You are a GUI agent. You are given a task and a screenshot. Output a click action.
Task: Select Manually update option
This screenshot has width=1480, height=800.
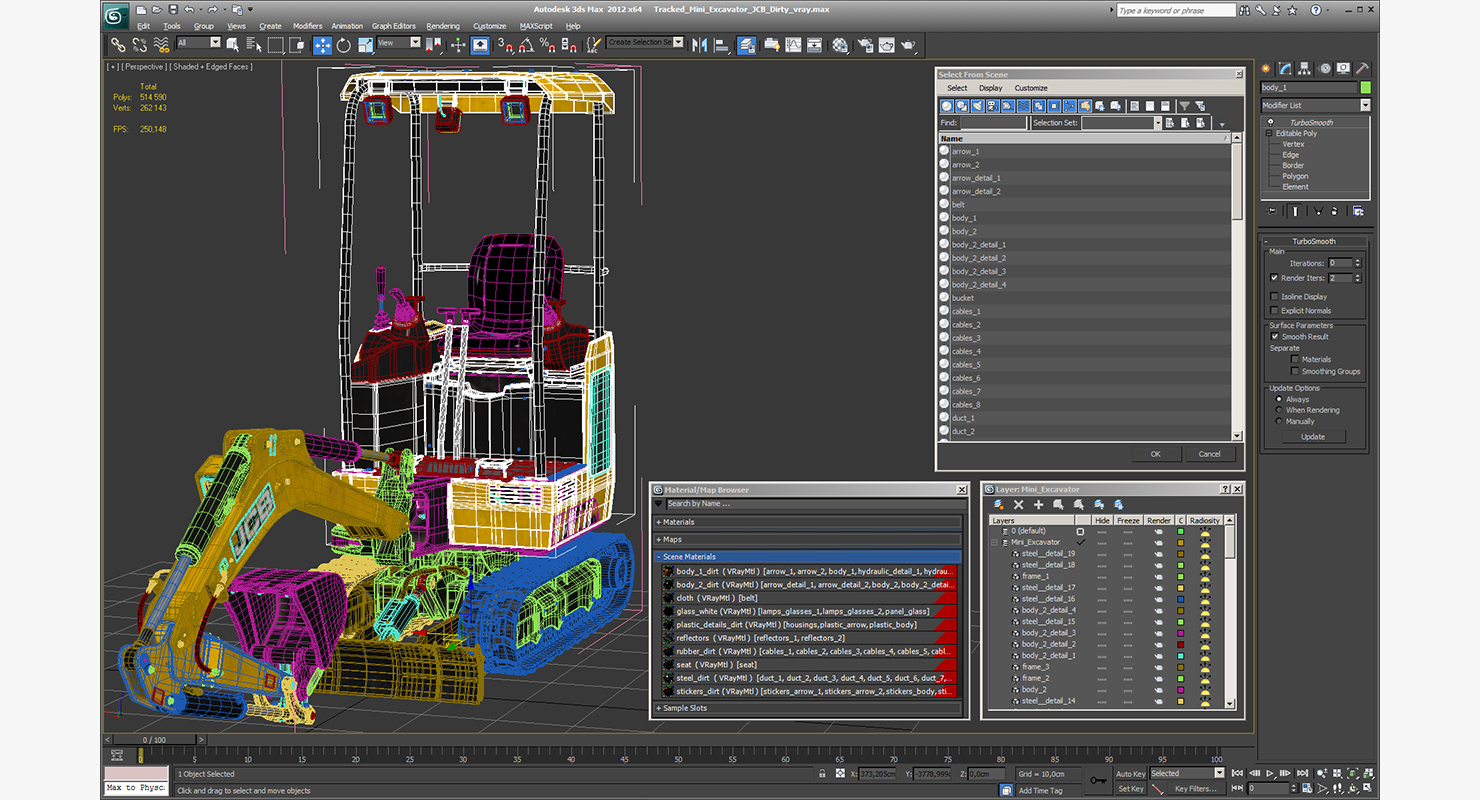(1279, 421)
